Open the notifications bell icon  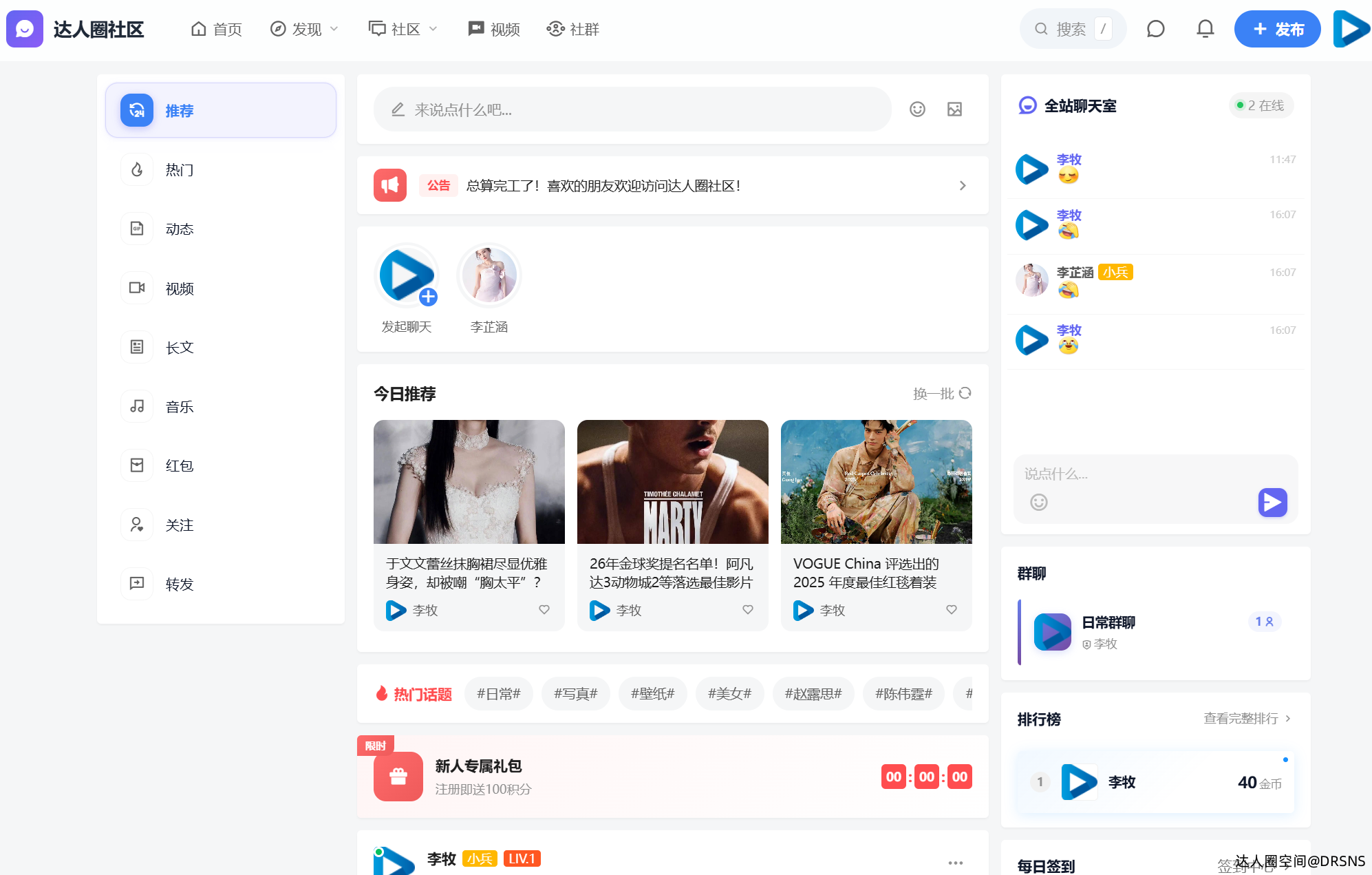[1205, 29]
